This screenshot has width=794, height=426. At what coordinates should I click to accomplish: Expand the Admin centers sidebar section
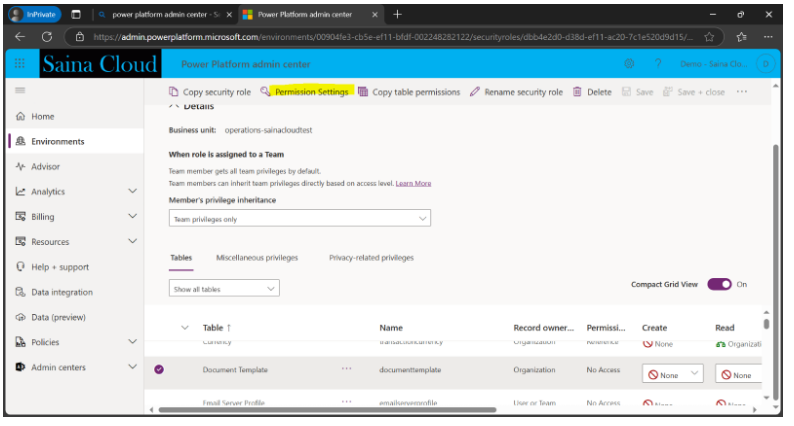click(132, 367)
